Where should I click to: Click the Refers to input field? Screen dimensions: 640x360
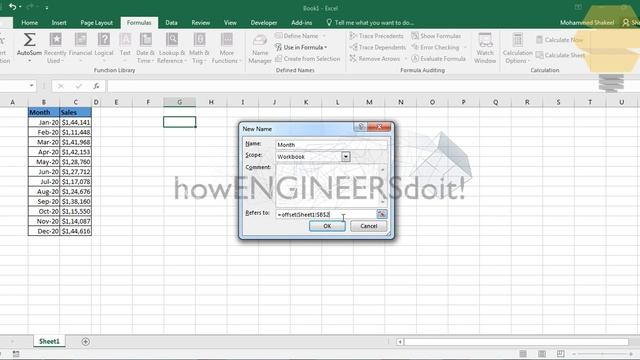[325, 214]
